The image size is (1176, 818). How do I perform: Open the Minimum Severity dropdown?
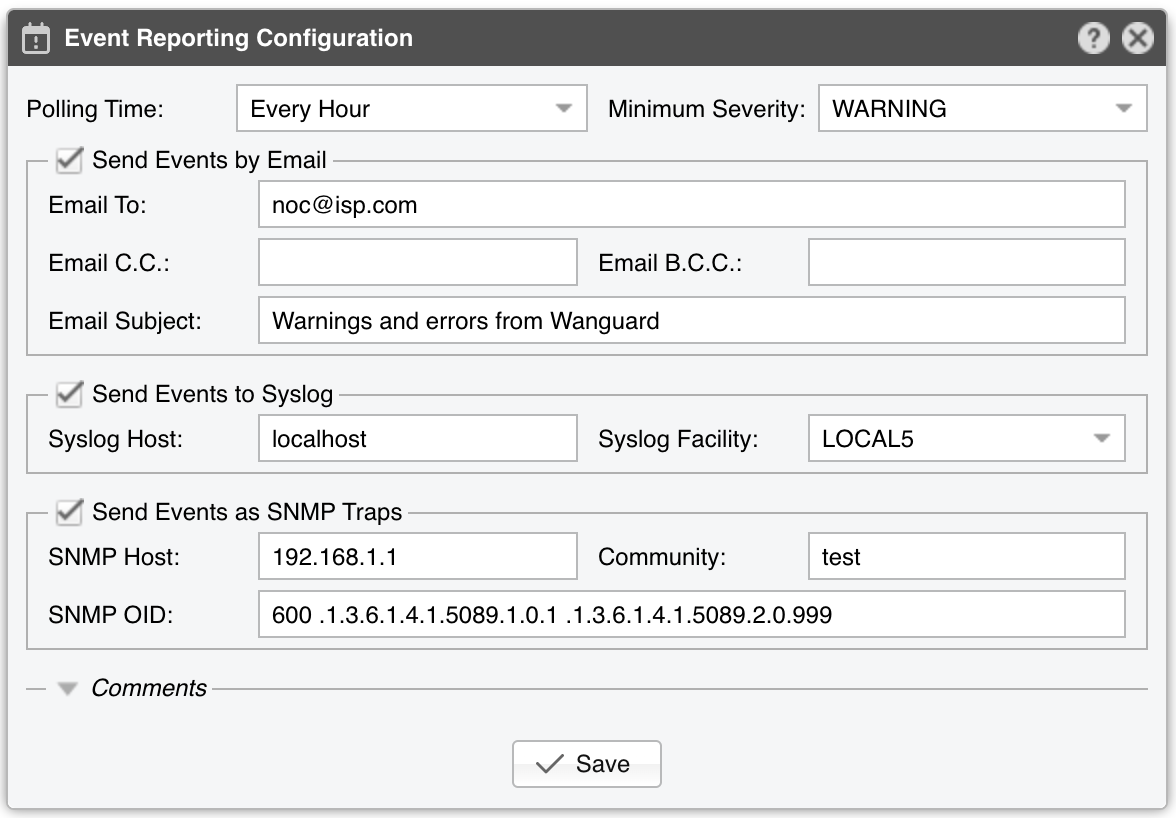pos(982,109)
